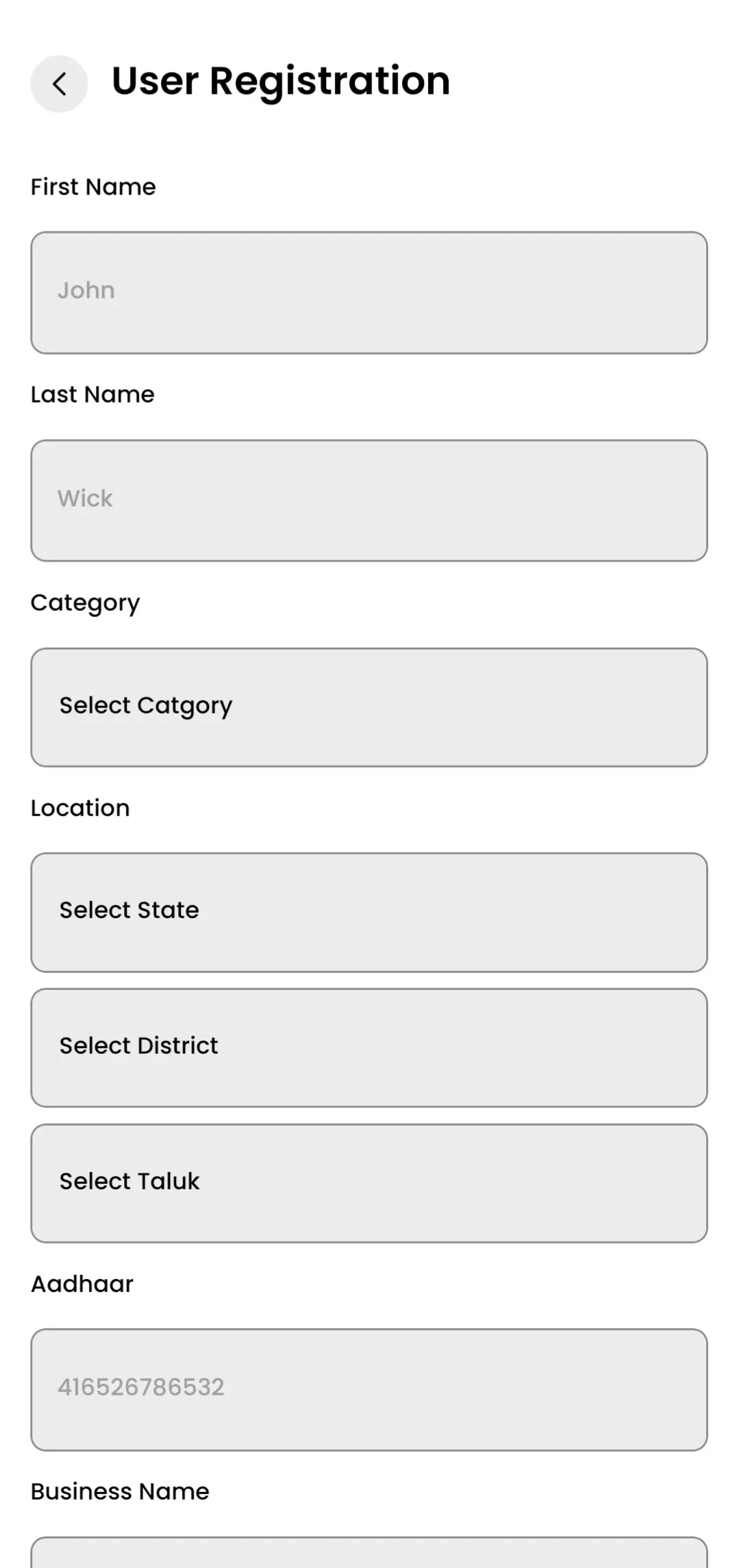Focus the First Name input field

tap(368, 292)
